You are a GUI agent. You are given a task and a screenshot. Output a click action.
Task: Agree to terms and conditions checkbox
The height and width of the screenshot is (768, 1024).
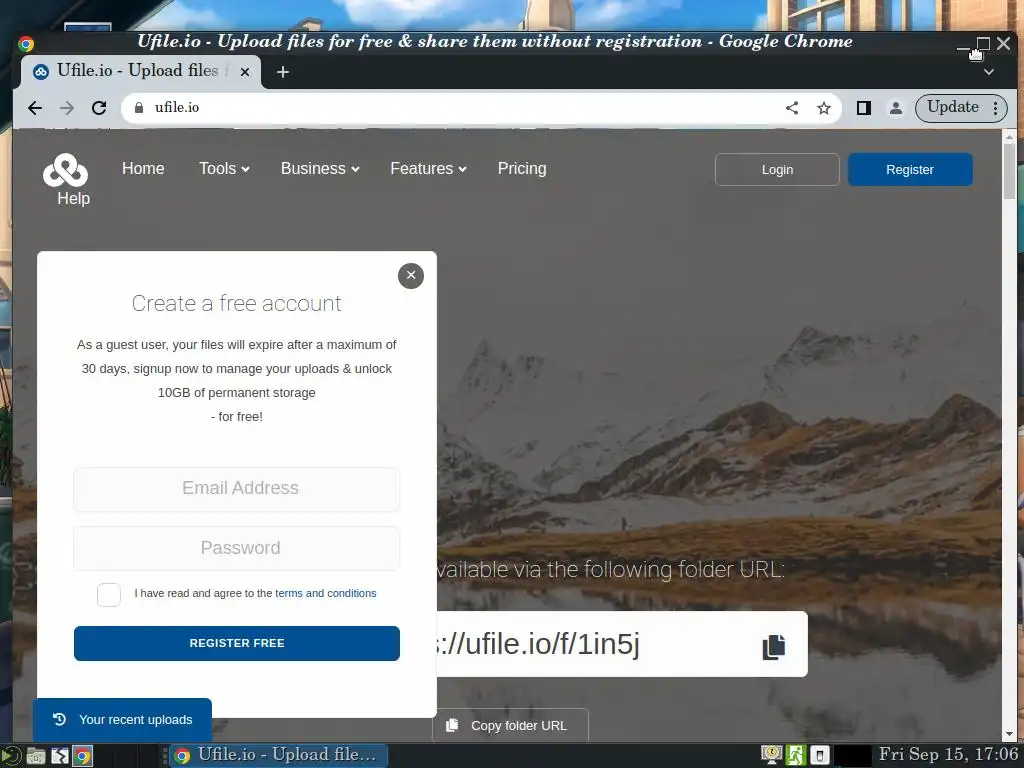tap(109, 595)
